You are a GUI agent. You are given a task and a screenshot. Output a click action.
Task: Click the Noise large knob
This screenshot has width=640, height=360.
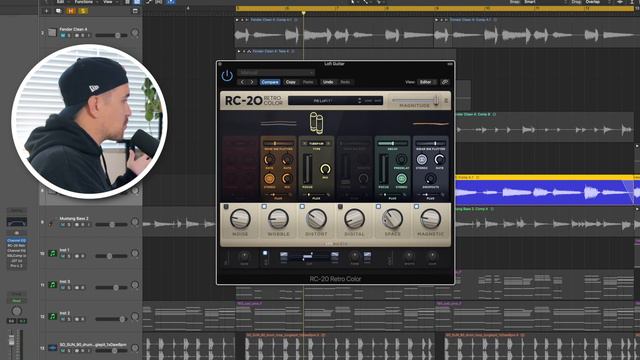240,219
